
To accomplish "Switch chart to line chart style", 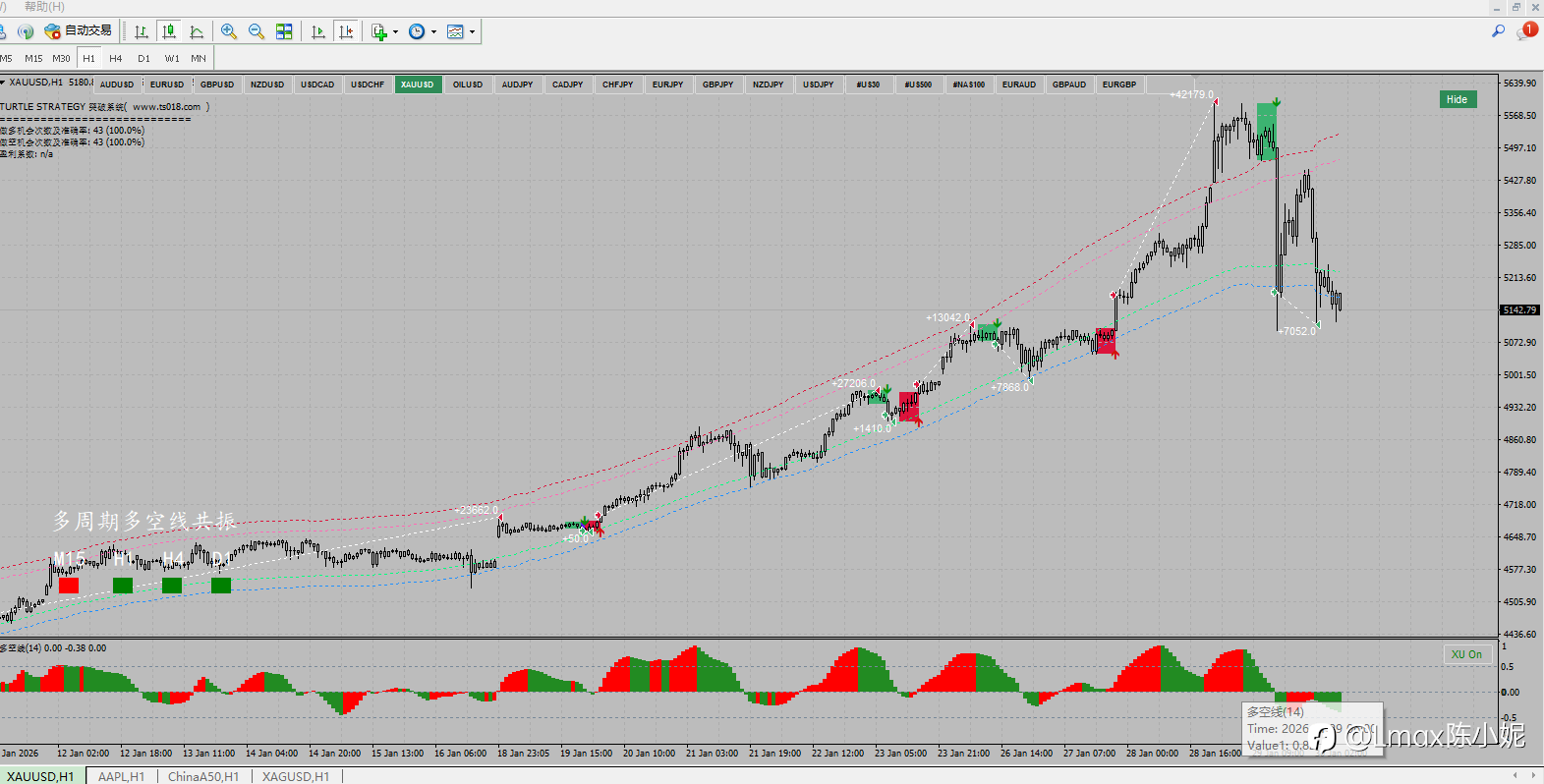I will click(197, 31).
